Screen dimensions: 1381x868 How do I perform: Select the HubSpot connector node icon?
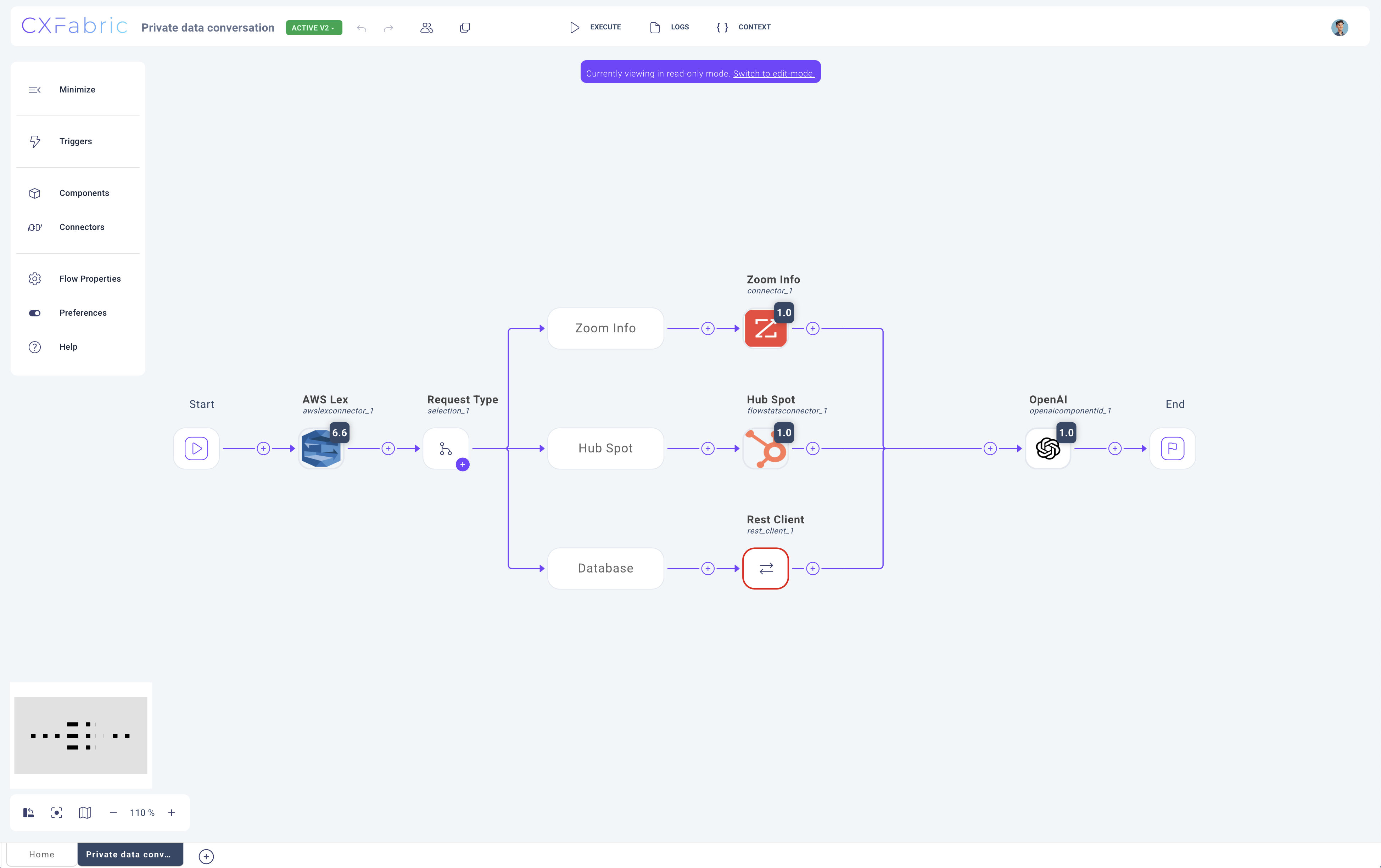tap(765, 448)
